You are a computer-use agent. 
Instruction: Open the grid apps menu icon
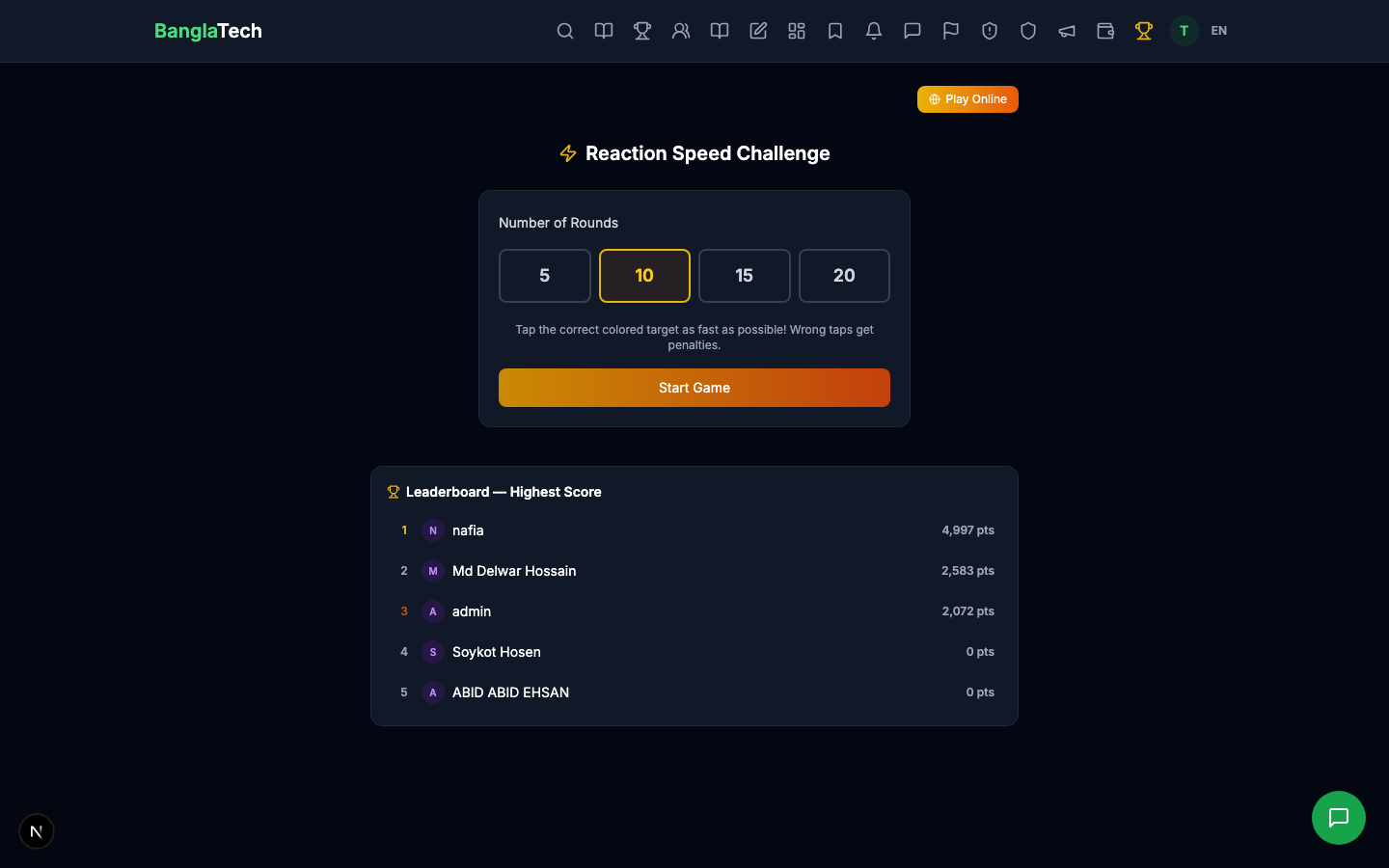(797, 31)
